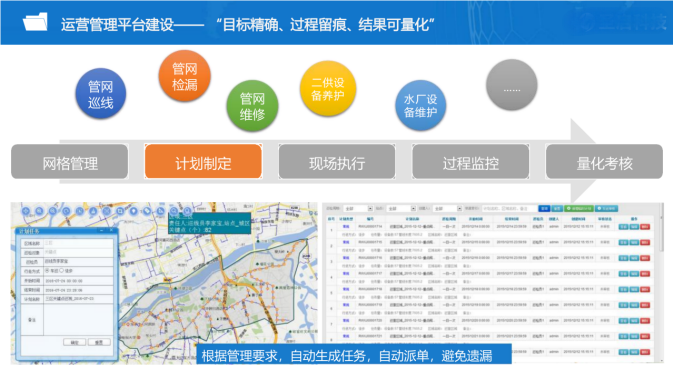Click the end time field in 计划任务 dialog

point(78,290)
